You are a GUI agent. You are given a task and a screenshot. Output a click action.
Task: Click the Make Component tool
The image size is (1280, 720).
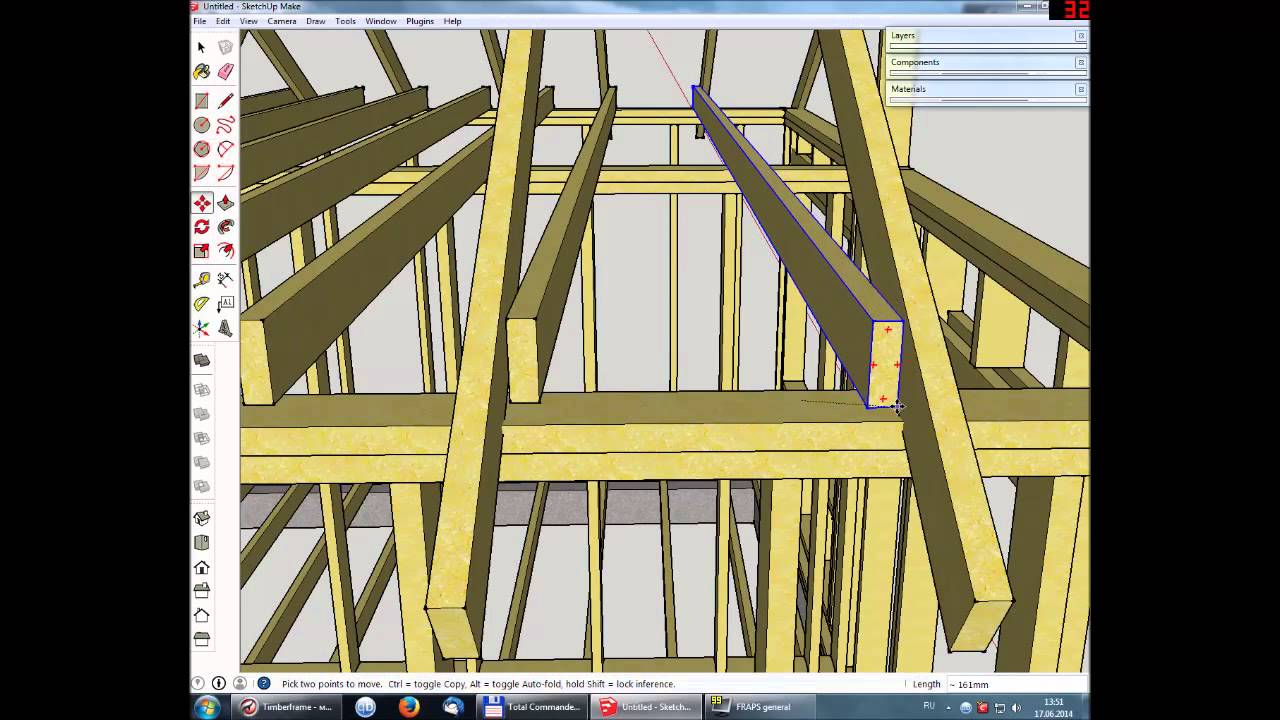pos(225,47)
